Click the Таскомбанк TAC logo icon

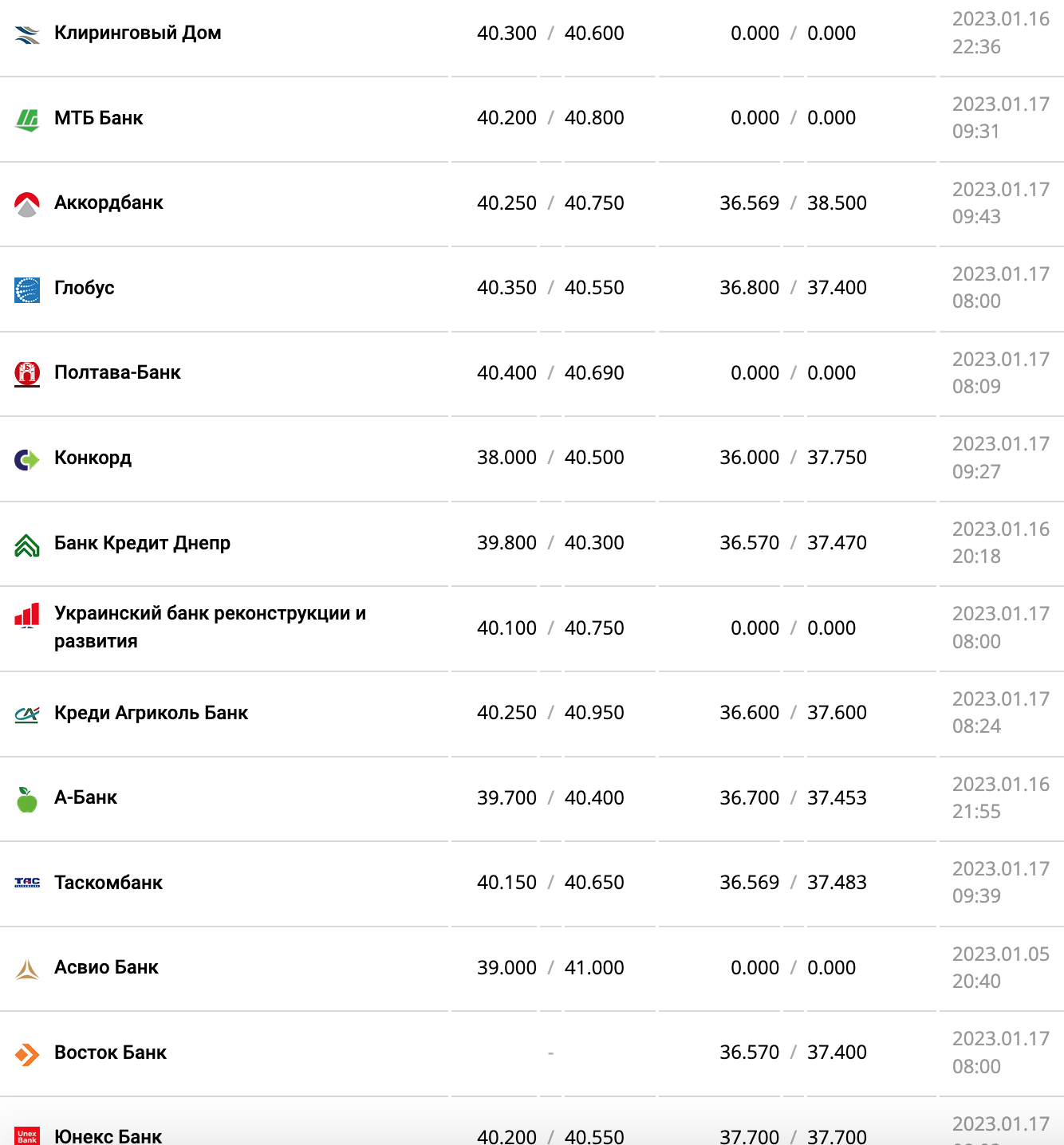27,883
